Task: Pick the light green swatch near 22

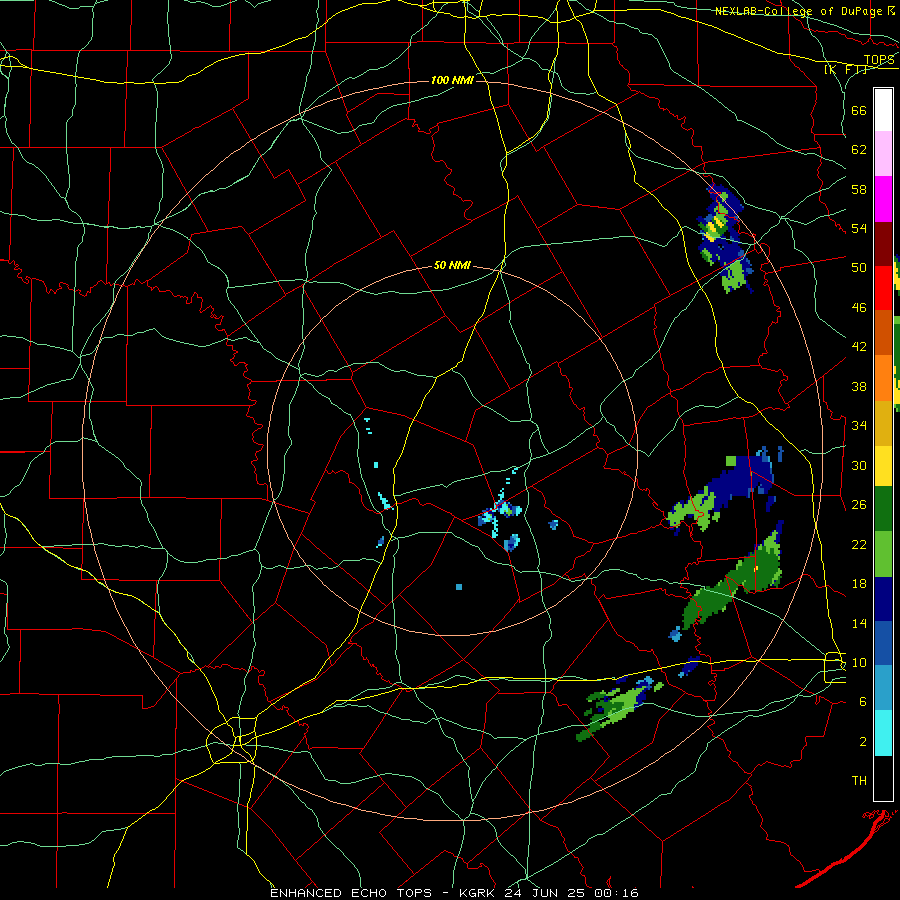Action: pyautogui.click(x=883, y=554)
